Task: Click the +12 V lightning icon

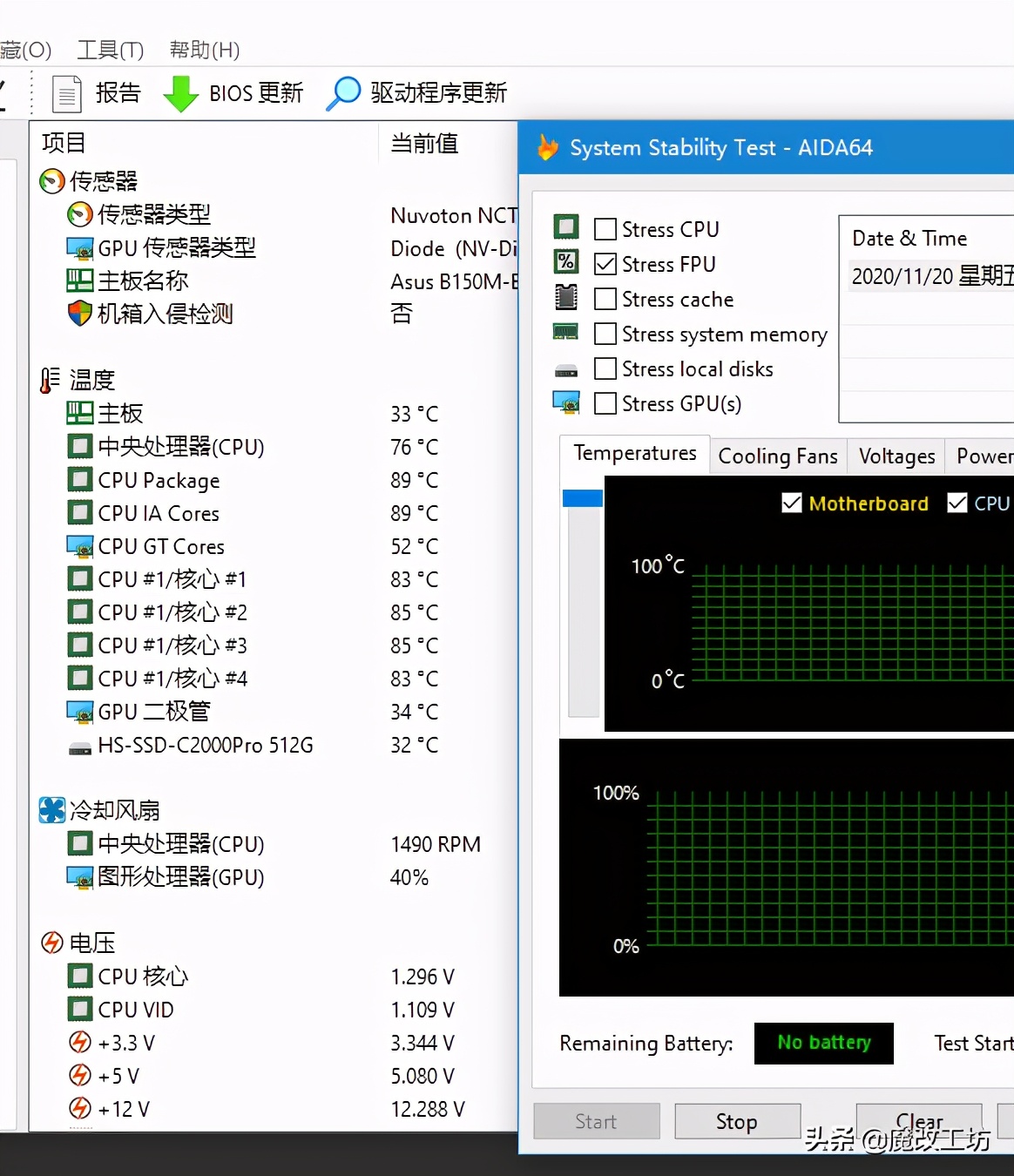Action: (x=80, y=1108)
